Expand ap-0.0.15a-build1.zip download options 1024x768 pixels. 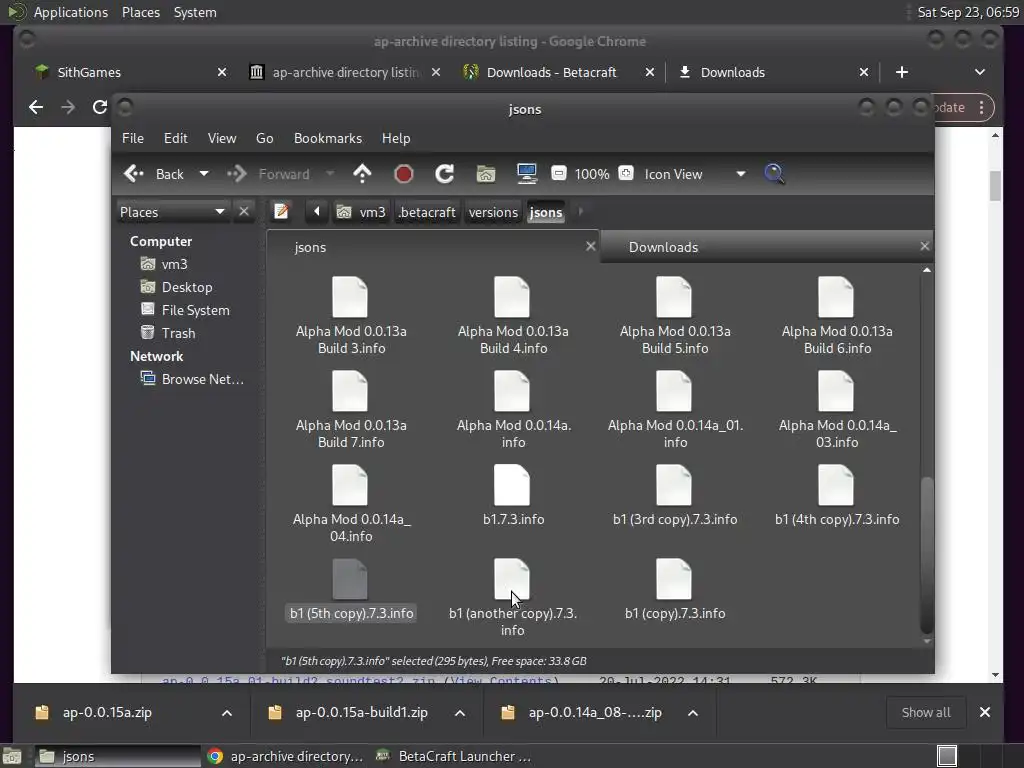460,713
